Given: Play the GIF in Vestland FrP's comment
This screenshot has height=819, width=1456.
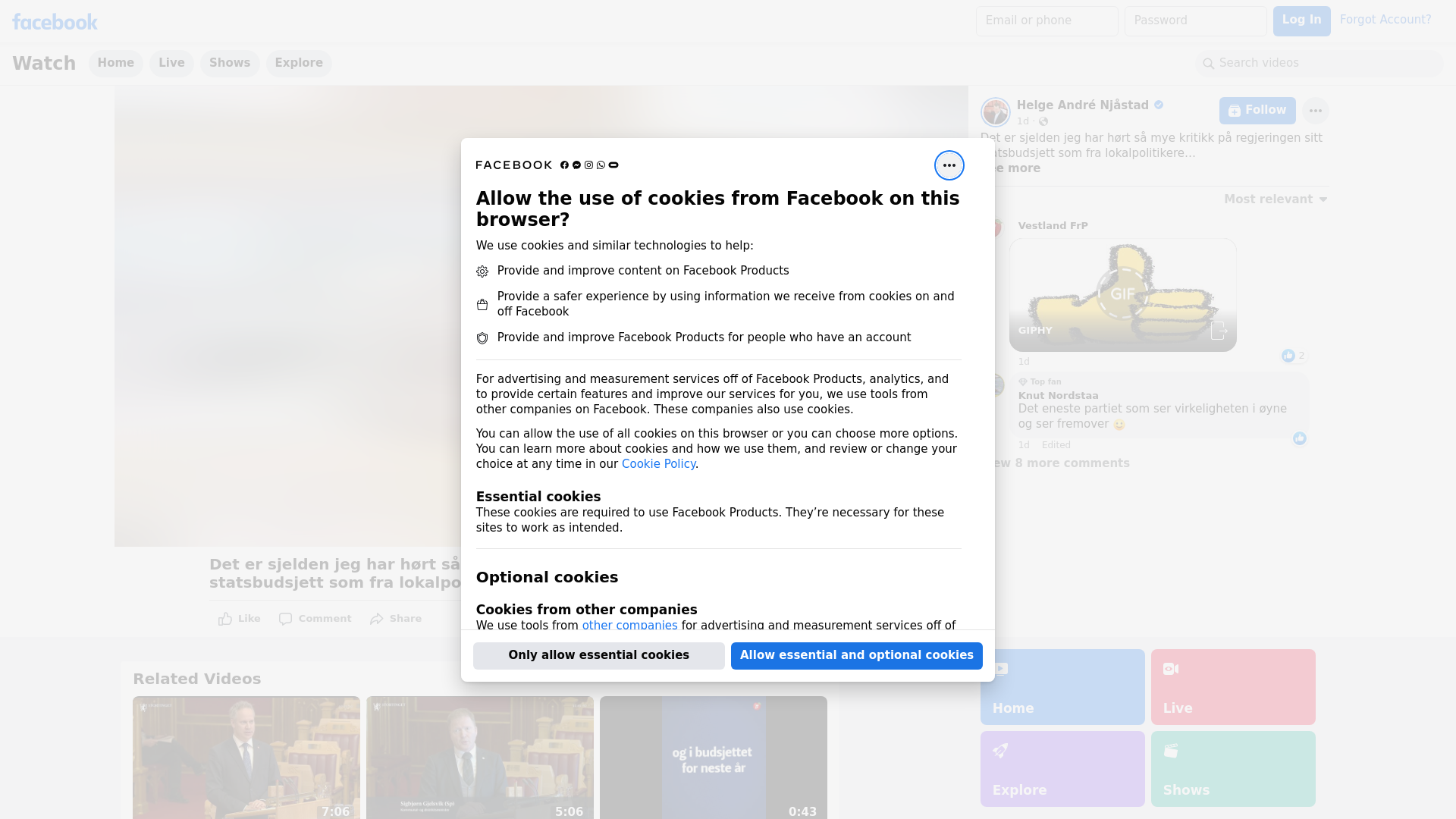Looking at the screenshot, I should pos(1122,293).
